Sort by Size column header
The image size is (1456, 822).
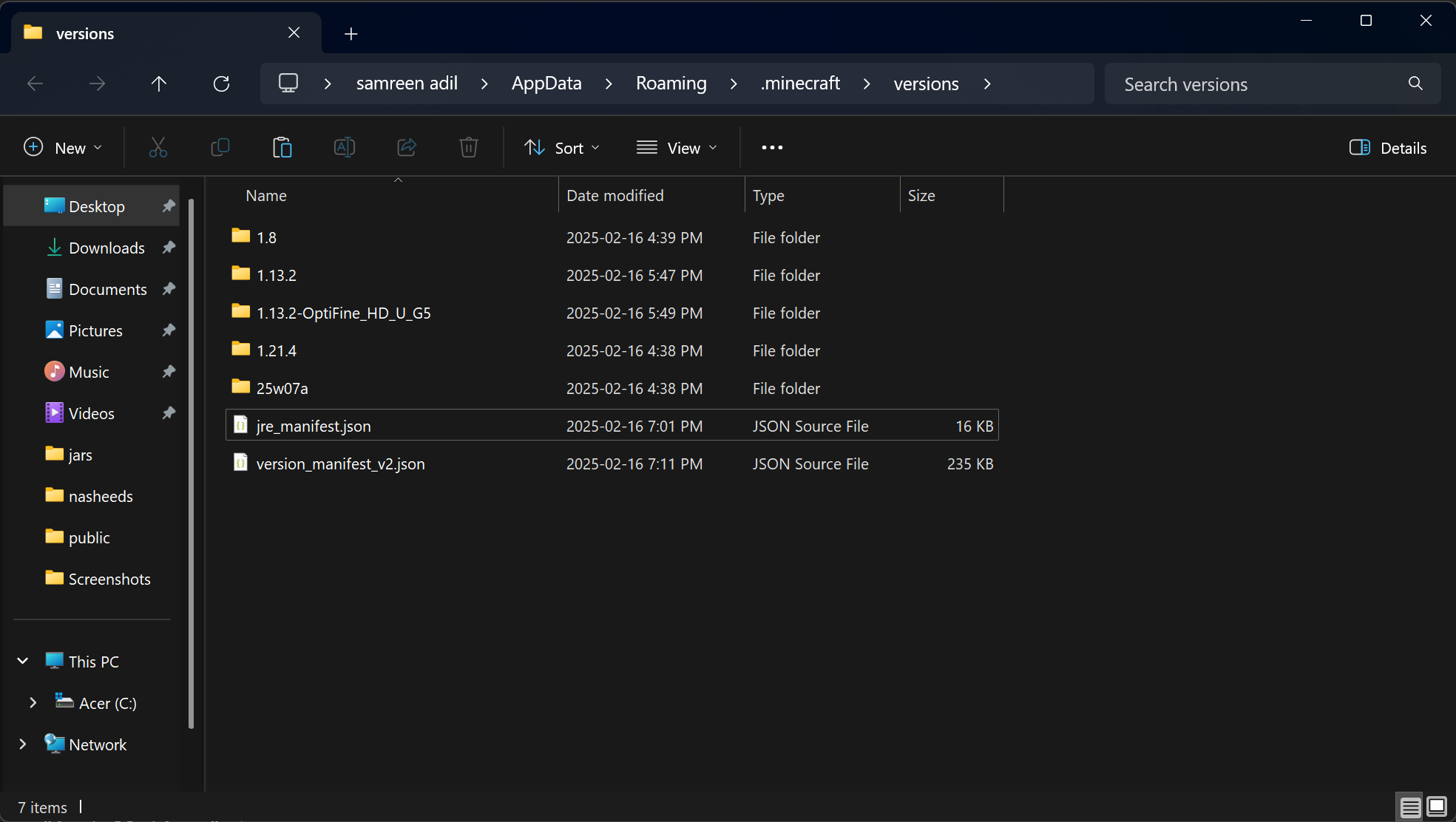click(x=952, y=195)
